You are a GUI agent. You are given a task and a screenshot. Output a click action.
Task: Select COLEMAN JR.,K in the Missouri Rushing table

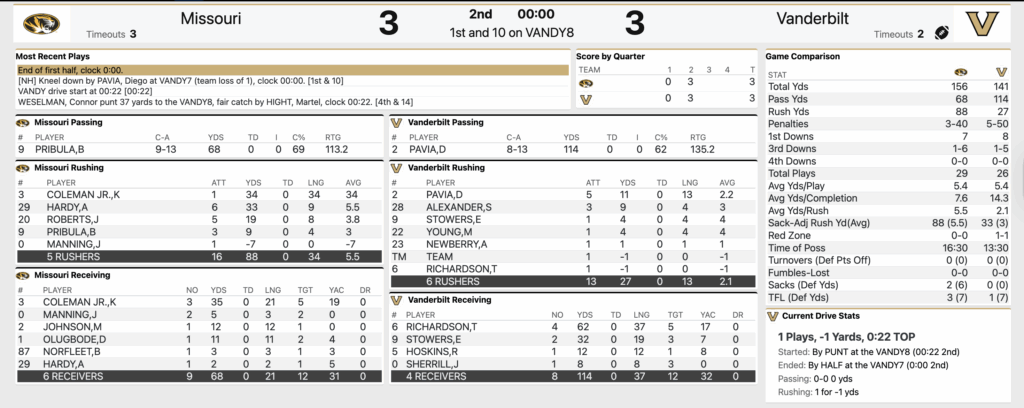[x=84, y=194]
